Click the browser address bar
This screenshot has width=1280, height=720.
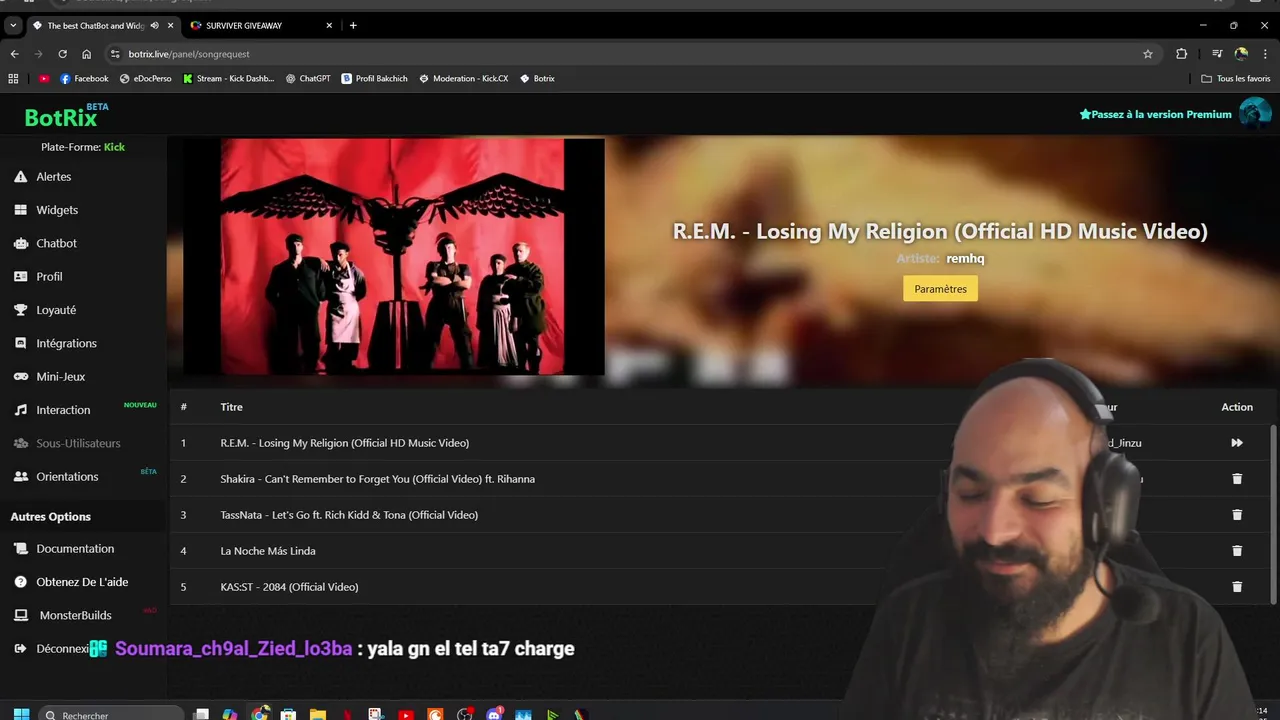630,54
